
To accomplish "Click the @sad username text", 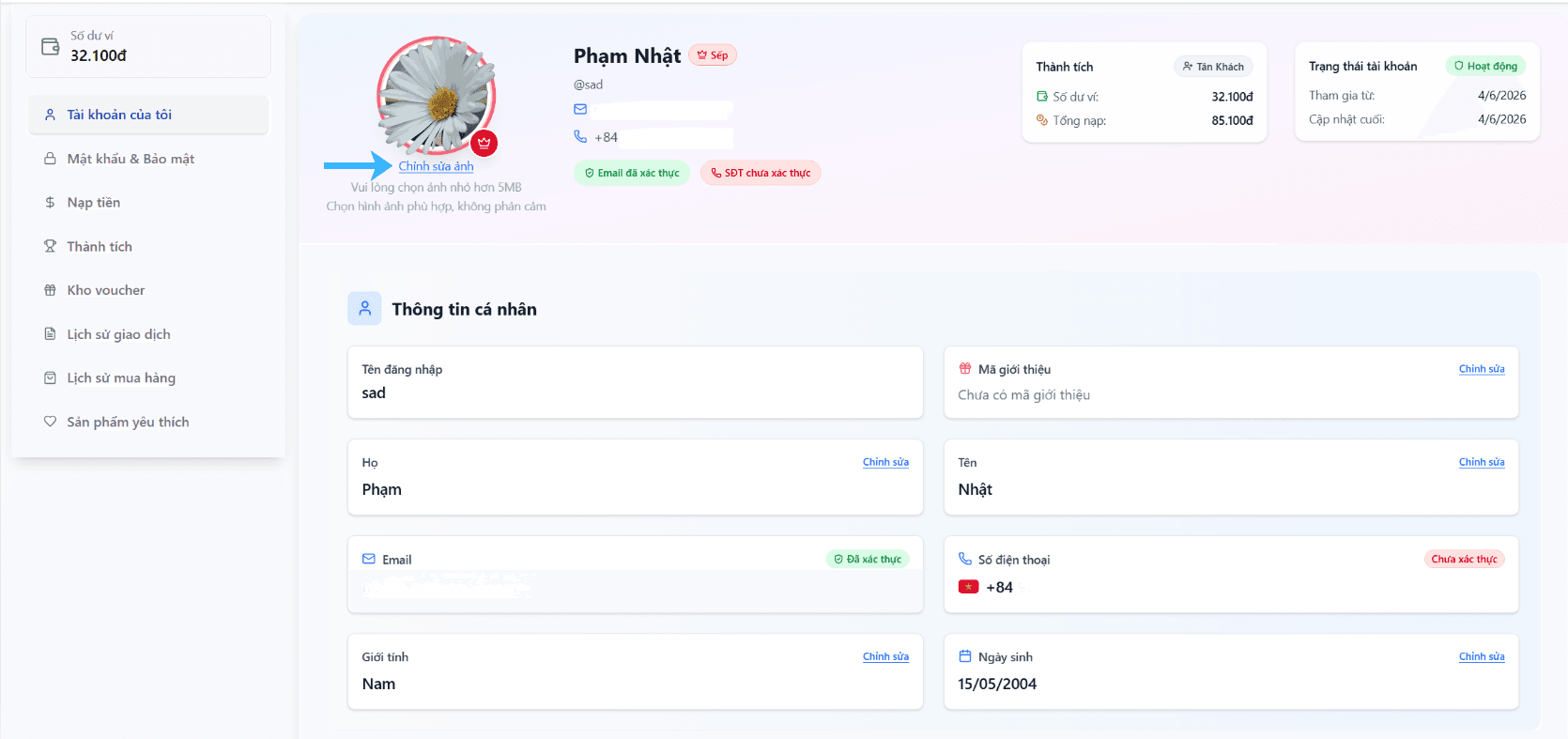I will pyautogui.click(x=589, y=85).
